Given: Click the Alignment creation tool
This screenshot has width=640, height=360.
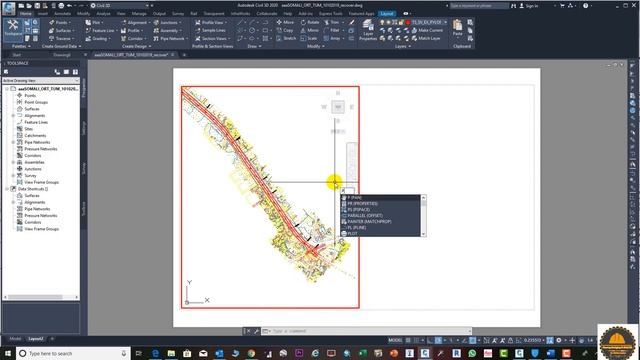Looking at the screenshot, I should pyautogui.click(x=136, y=22).
